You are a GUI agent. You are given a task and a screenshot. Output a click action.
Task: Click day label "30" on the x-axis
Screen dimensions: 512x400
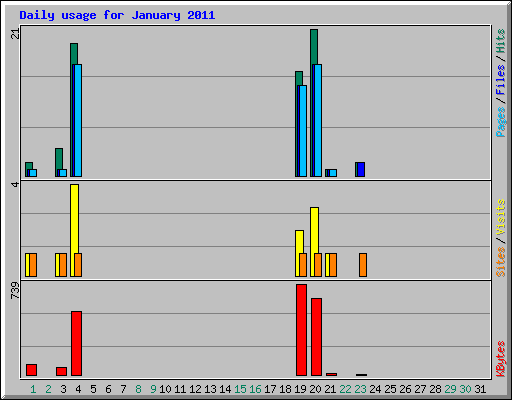point(465,389)
